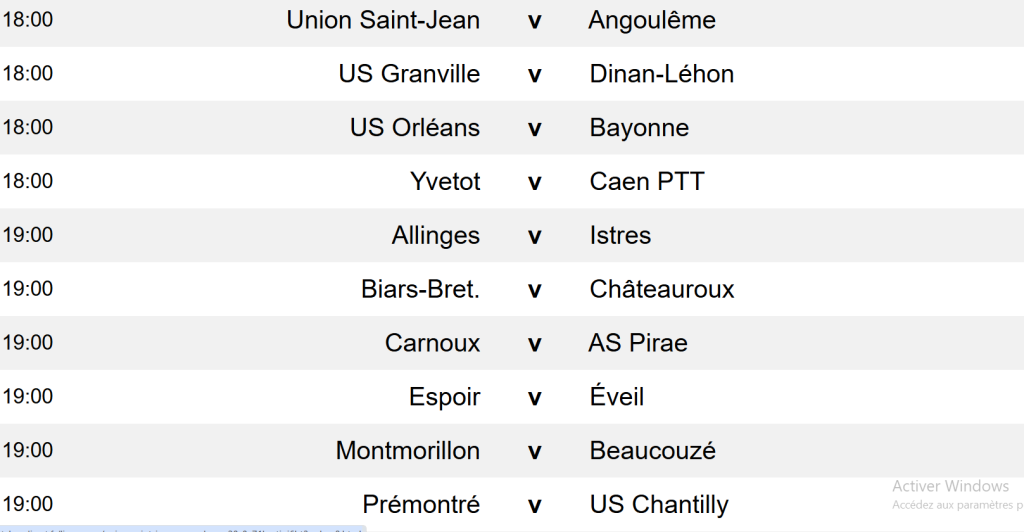Select the Espoir team name
Image resolution: width=1024 pixels, height=532 pixels.
pyautogui.click(x=444, y=398)
